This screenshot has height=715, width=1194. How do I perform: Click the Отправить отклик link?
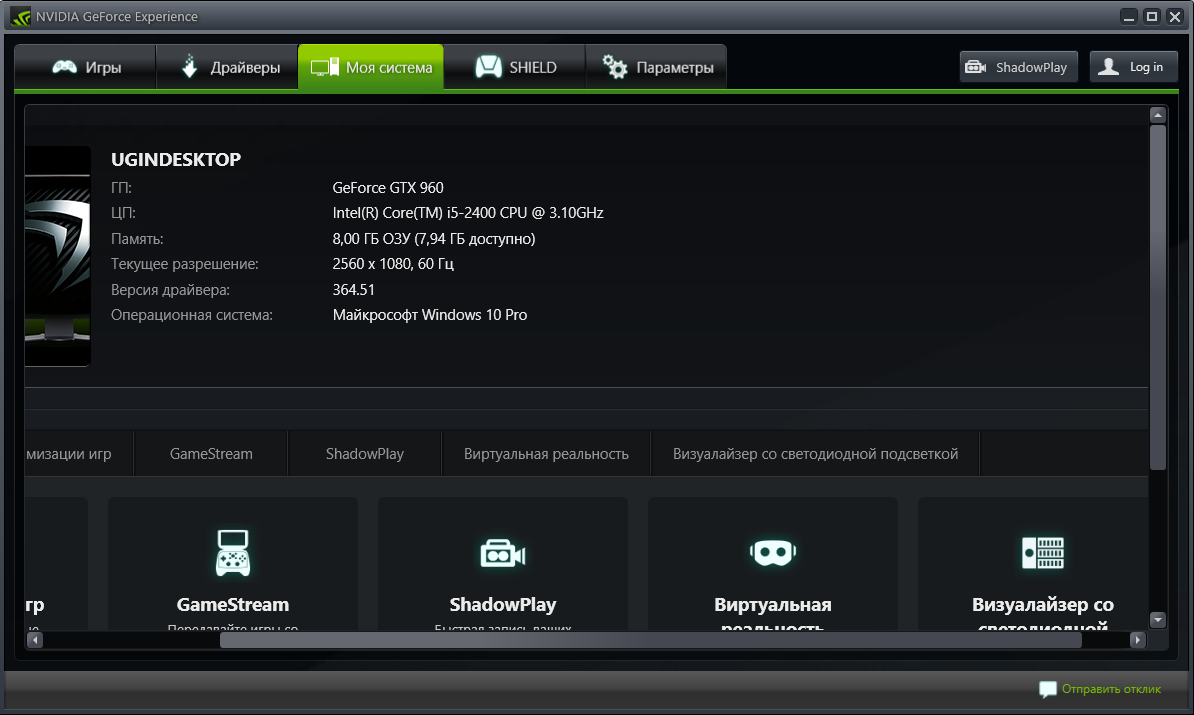click(1111, 689)
